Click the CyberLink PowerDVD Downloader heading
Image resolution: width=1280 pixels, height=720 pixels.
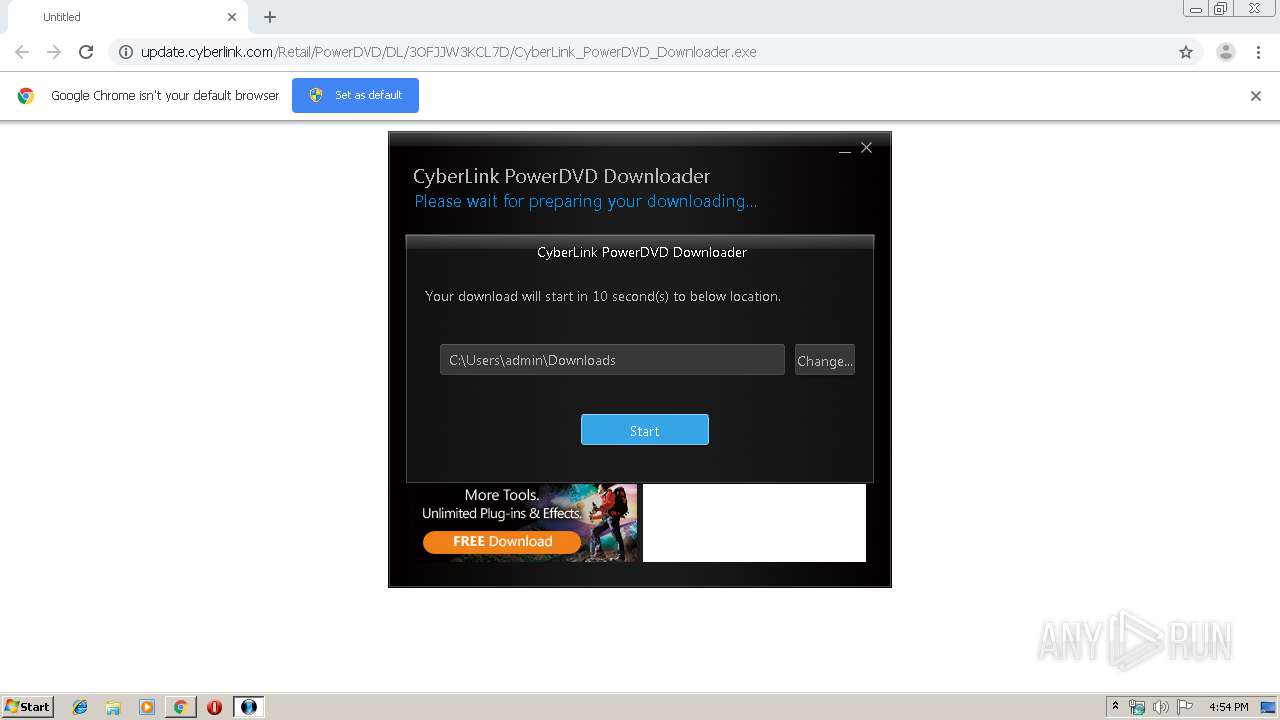click(561, 176)
